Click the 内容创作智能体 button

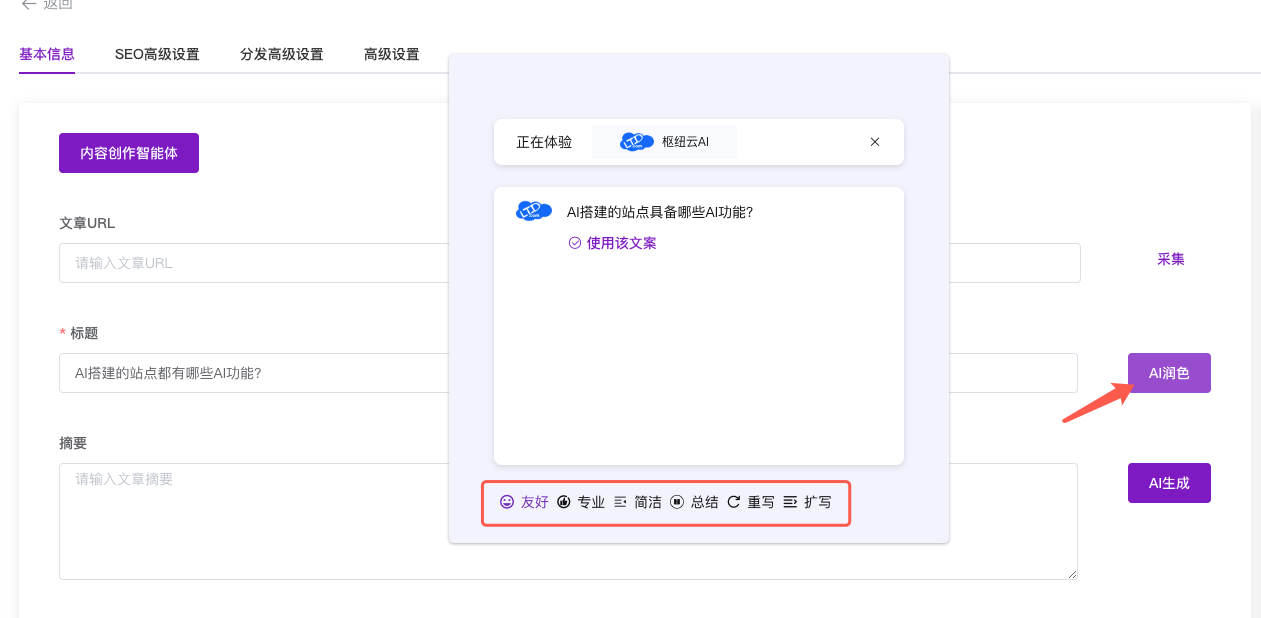(129, 153)
